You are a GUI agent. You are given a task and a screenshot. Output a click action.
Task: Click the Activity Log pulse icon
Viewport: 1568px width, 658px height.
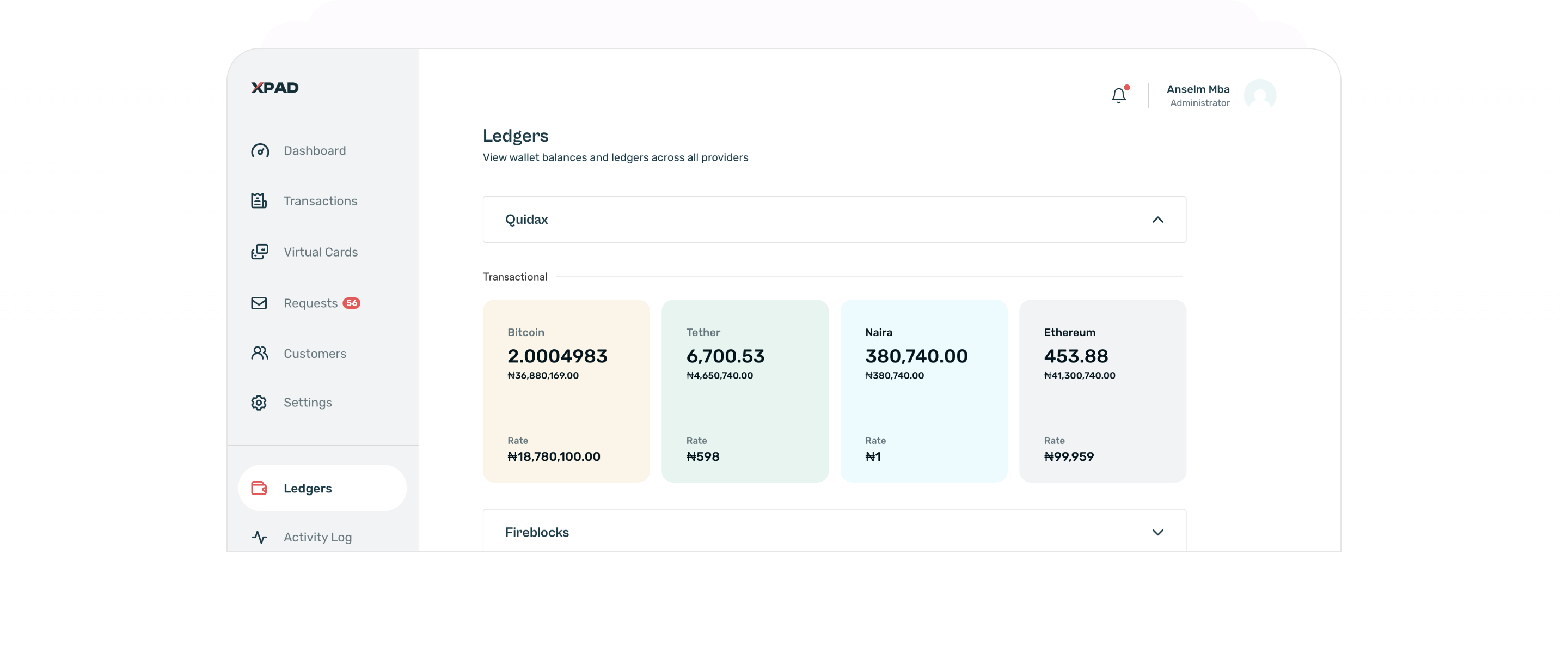point(260,537)
